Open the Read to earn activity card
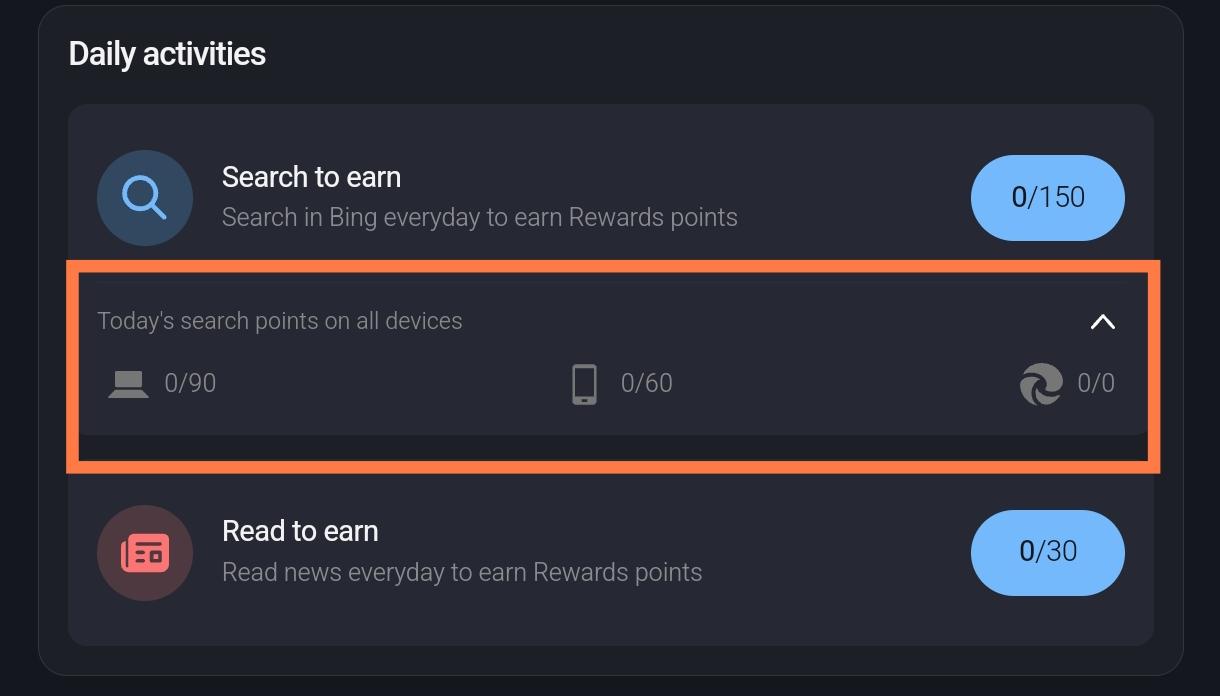 pyautogui.click(x=610, y=552)
